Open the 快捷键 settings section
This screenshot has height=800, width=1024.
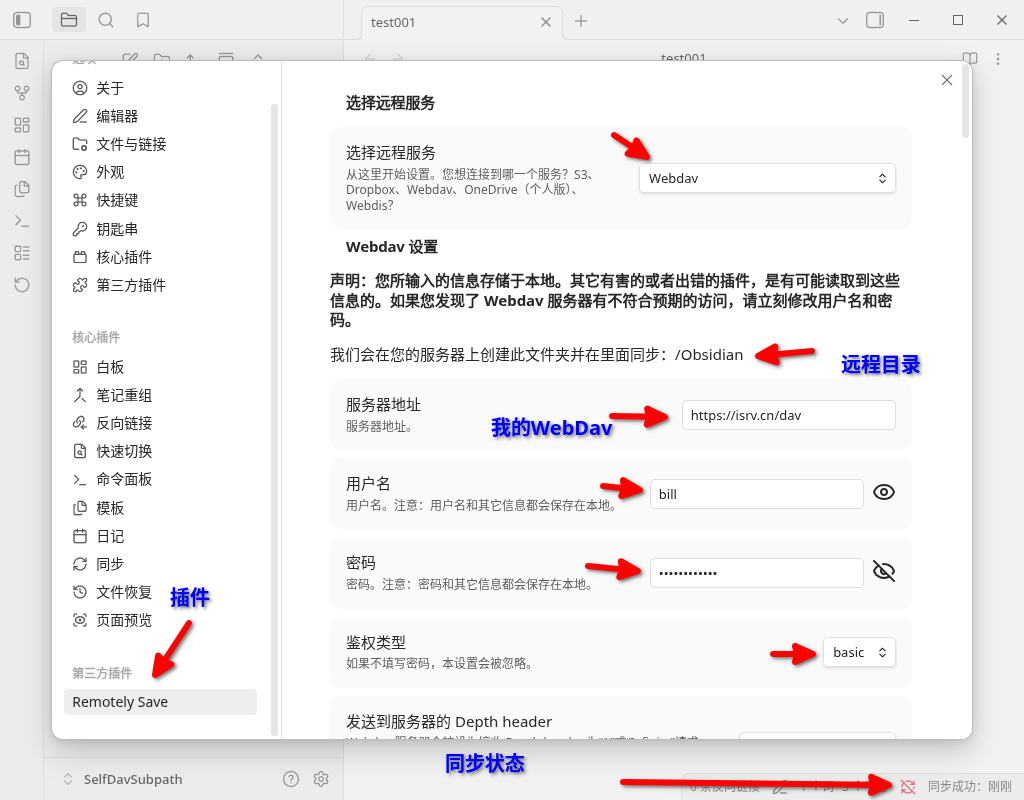point(160,200)
